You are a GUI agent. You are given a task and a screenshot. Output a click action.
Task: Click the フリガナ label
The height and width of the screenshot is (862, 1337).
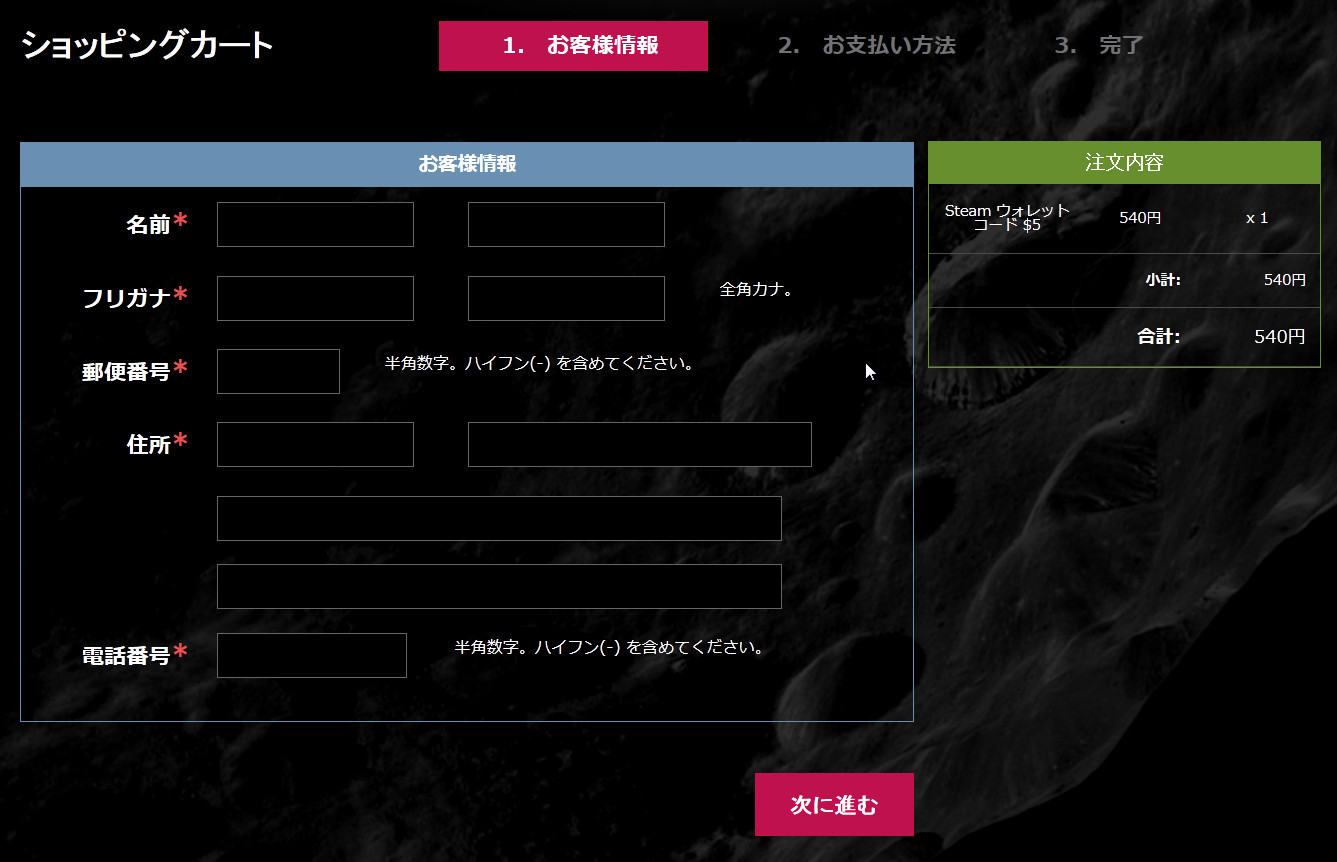[x=126, y=298]
